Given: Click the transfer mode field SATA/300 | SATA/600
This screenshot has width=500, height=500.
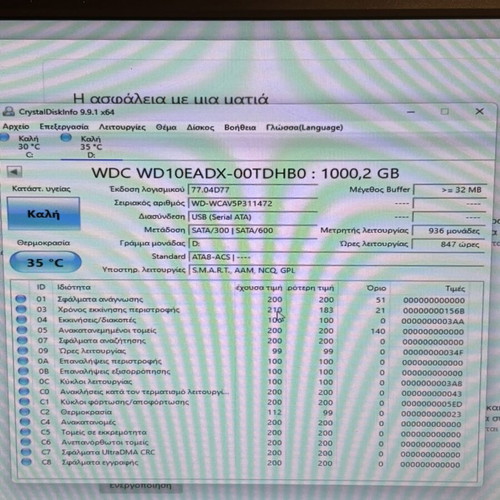Looking at the screenshot, I should tap(253, 230).
